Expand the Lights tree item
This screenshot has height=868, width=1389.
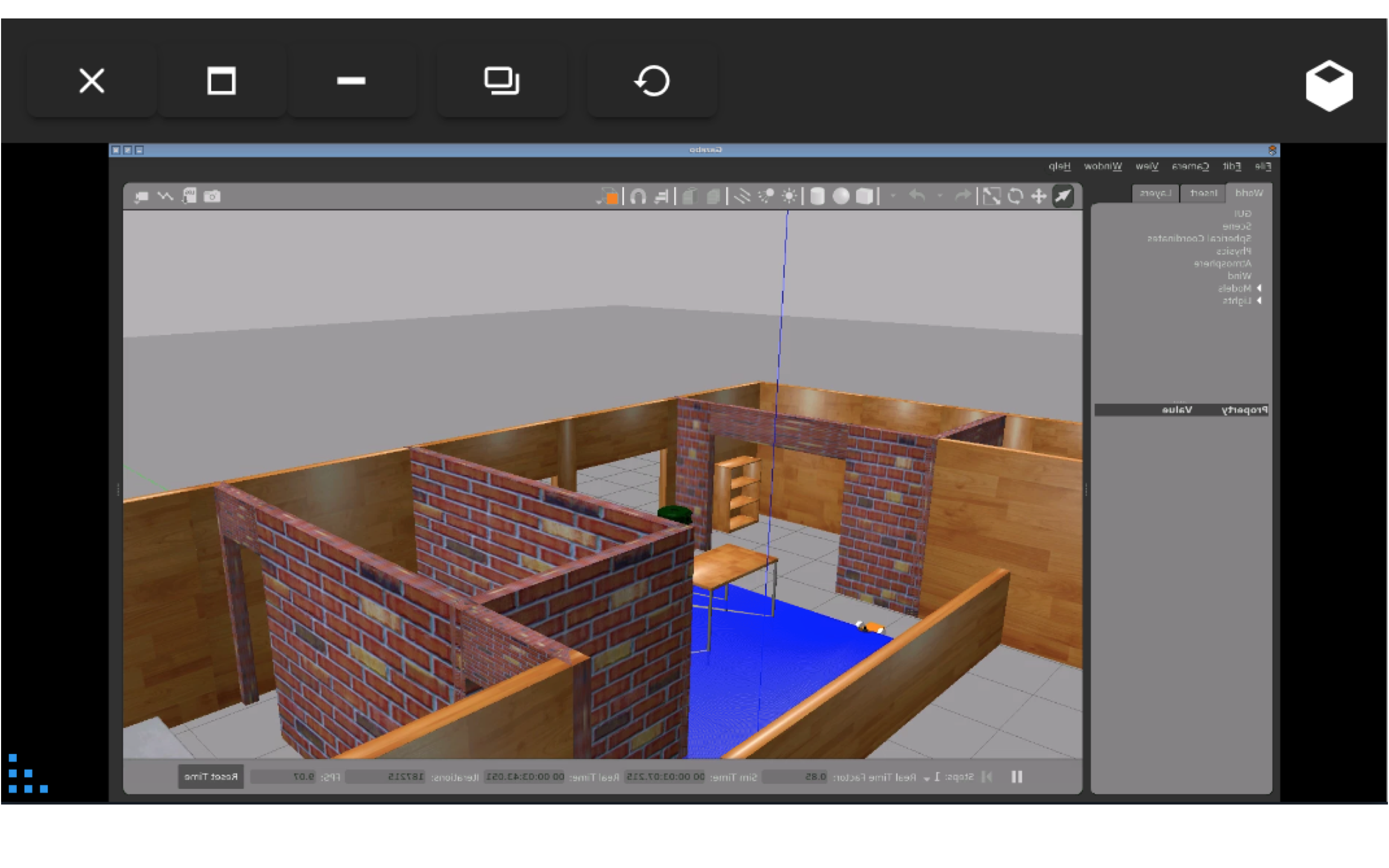coord(1259,301)
